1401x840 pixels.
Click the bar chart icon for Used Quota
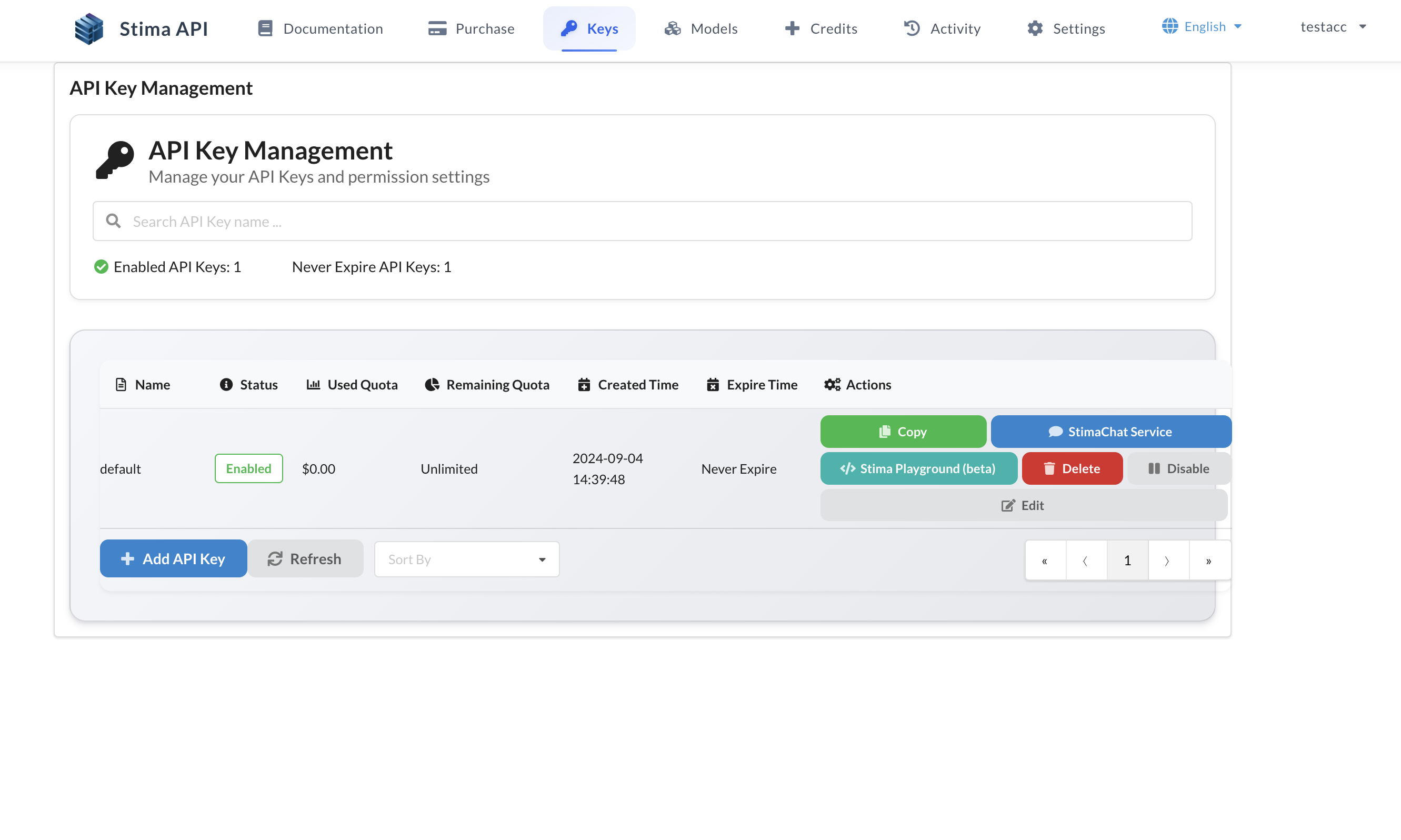[313, 384]
